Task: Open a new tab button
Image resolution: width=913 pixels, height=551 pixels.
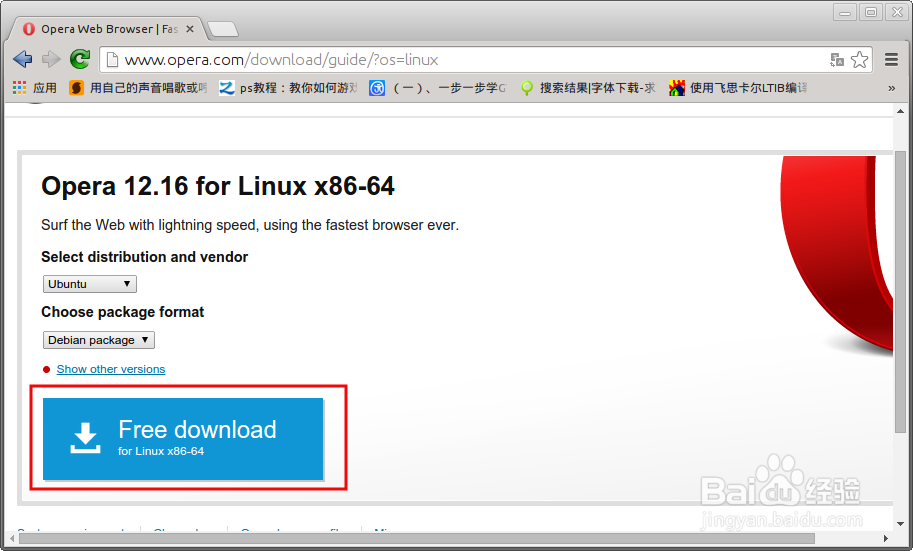Action: click(x=222, y=29)
